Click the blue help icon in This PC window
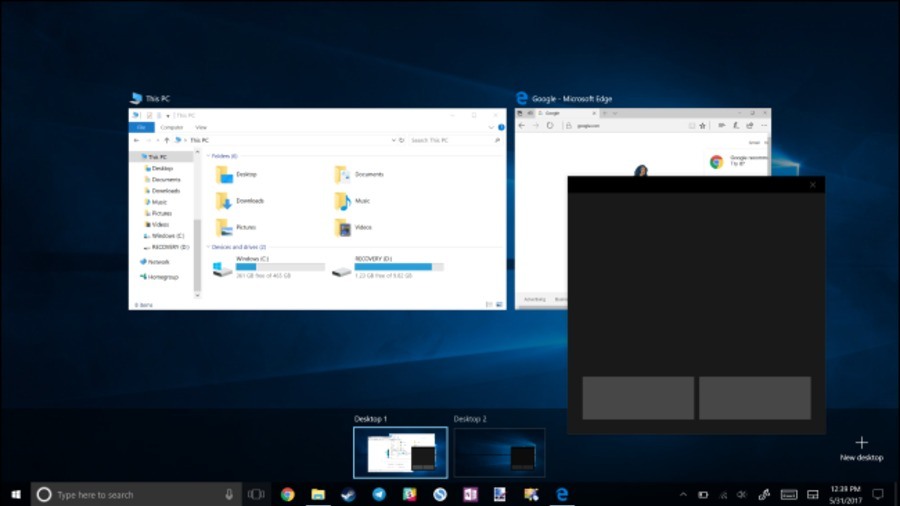Viewport: 900px width, 506px height. click(501, 127)
